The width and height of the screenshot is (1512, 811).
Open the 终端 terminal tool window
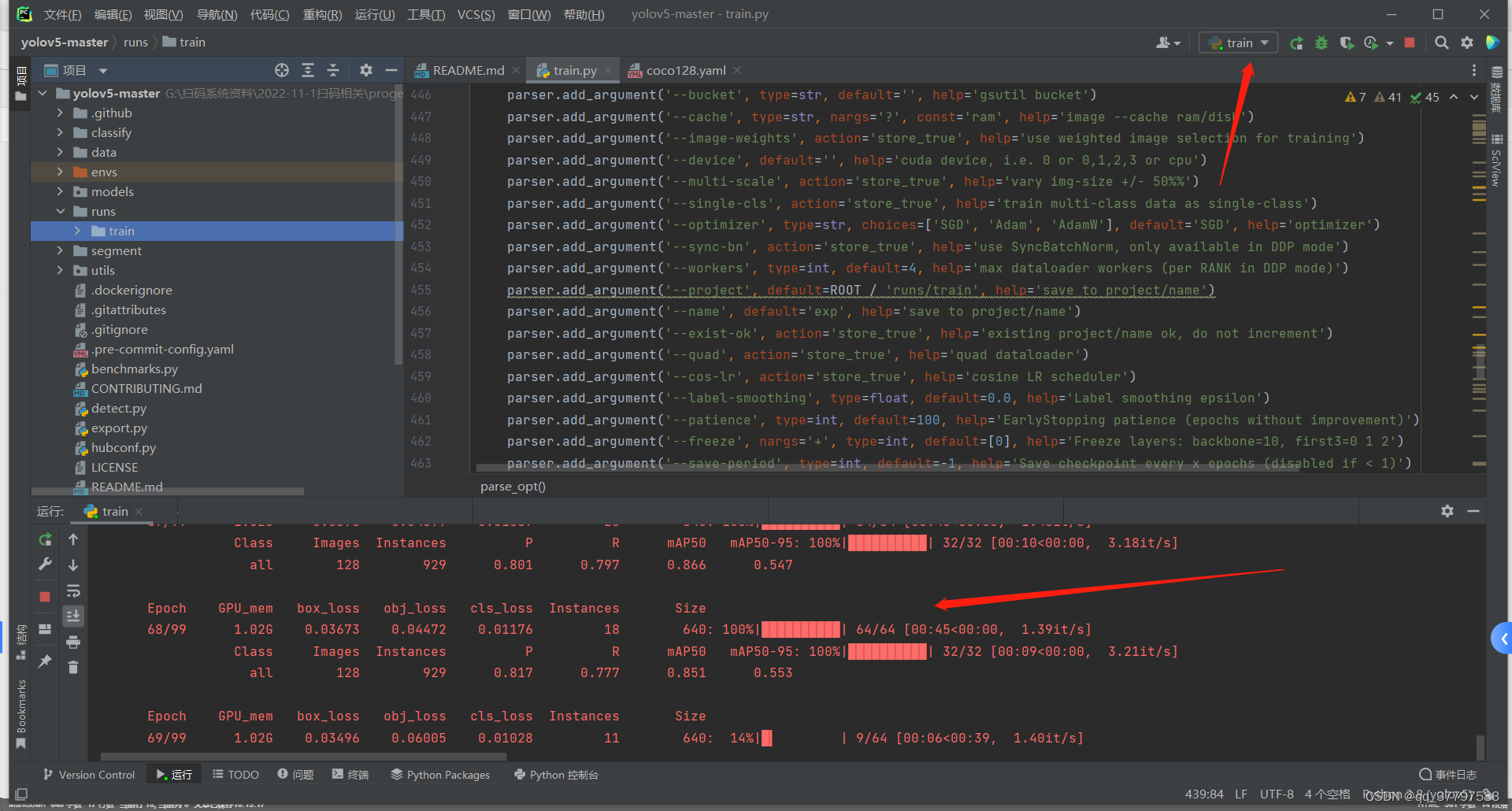pyautogui.click(x=350, y=775)
